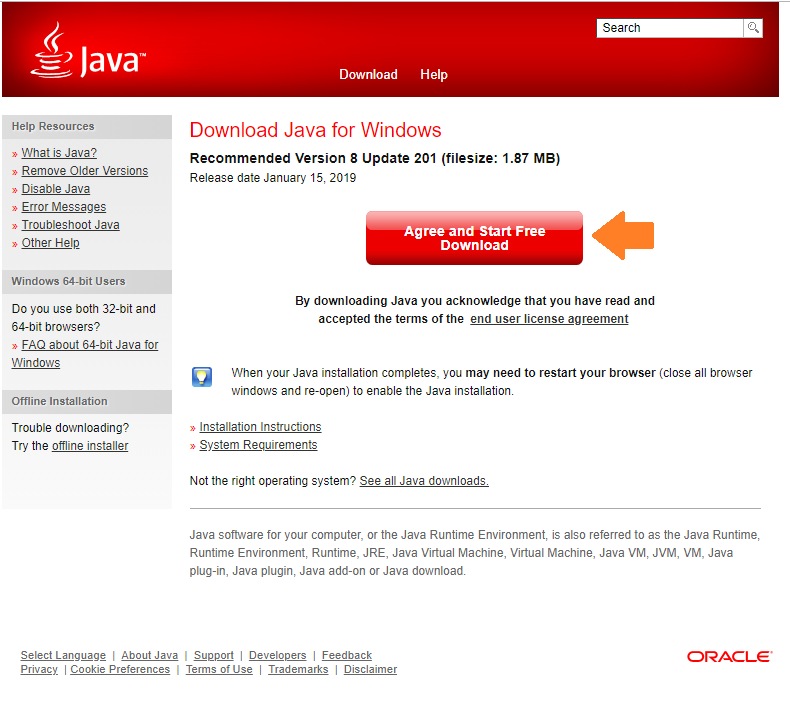Click See all Java downloads
The width and height of the screenshot is (790, 717).
424,481
